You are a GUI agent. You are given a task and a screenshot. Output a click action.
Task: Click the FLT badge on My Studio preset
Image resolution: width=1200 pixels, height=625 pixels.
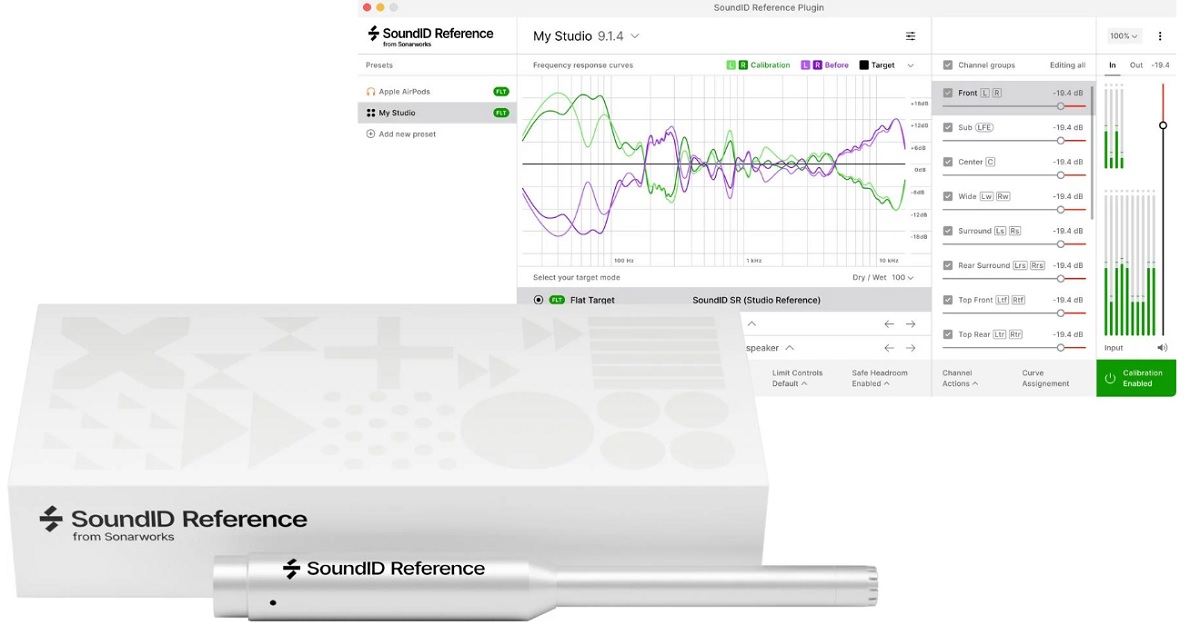click(x=501, y=113)
